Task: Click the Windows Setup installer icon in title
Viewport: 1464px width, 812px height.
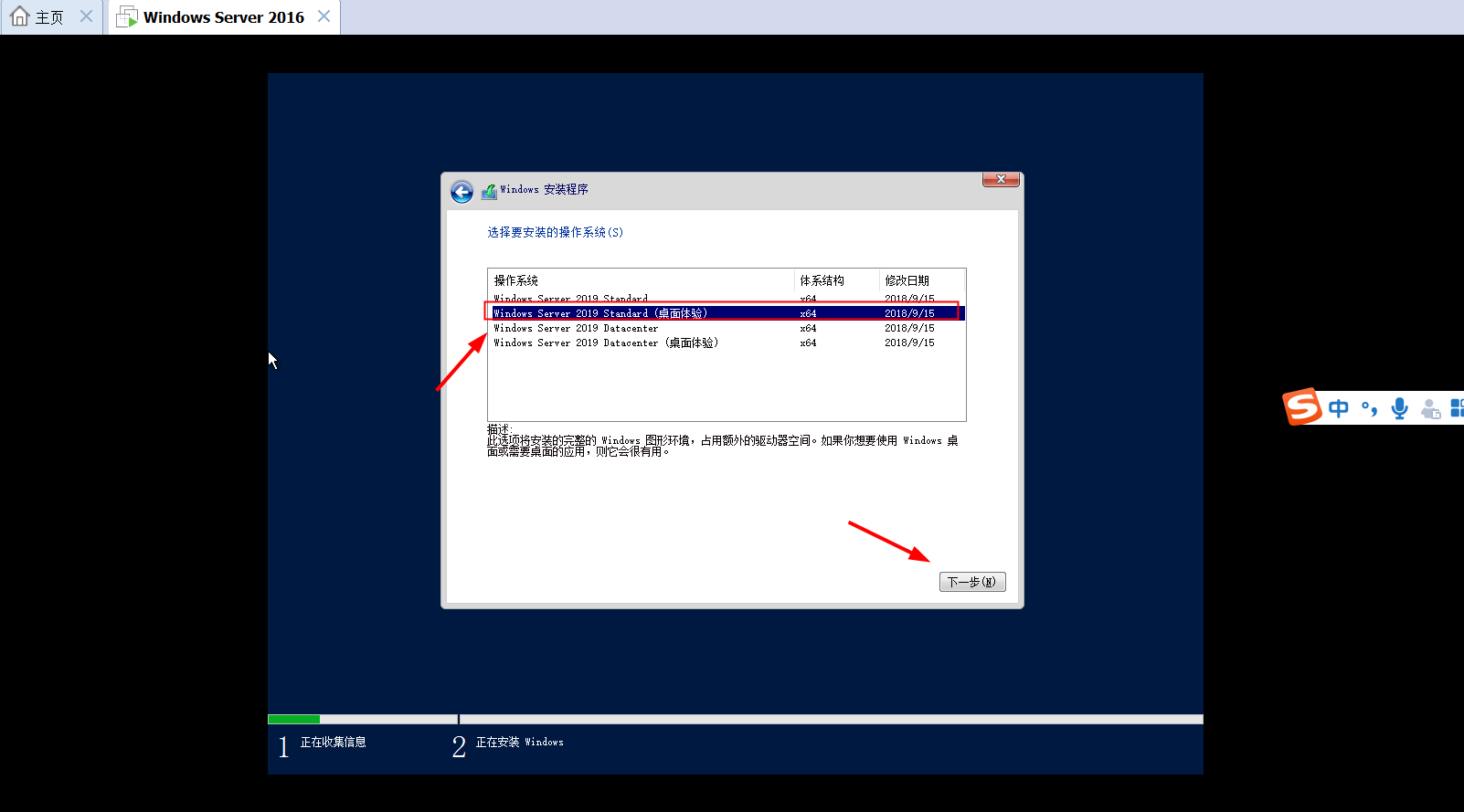Action: click(x=489, y=191)
